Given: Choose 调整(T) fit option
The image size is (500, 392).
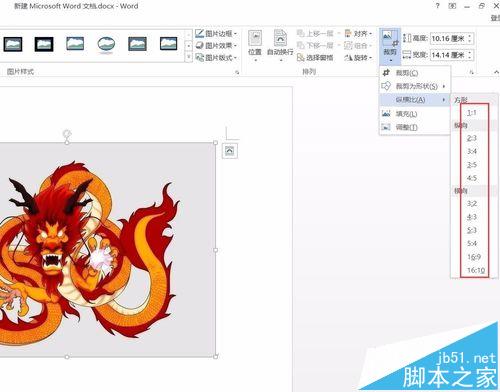Looking at the screenshot, I should coord(415,127).
